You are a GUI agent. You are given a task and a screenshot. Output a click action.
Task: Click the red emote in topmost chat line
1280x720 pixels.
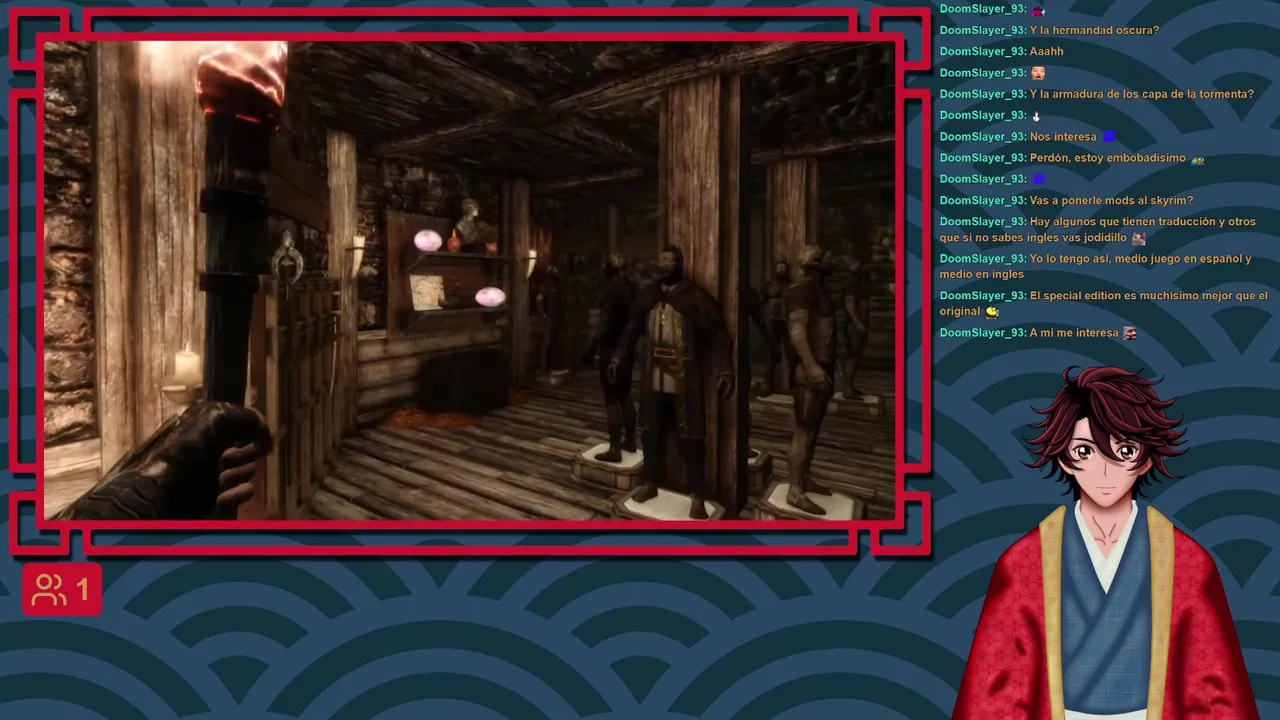(1038, 10)
